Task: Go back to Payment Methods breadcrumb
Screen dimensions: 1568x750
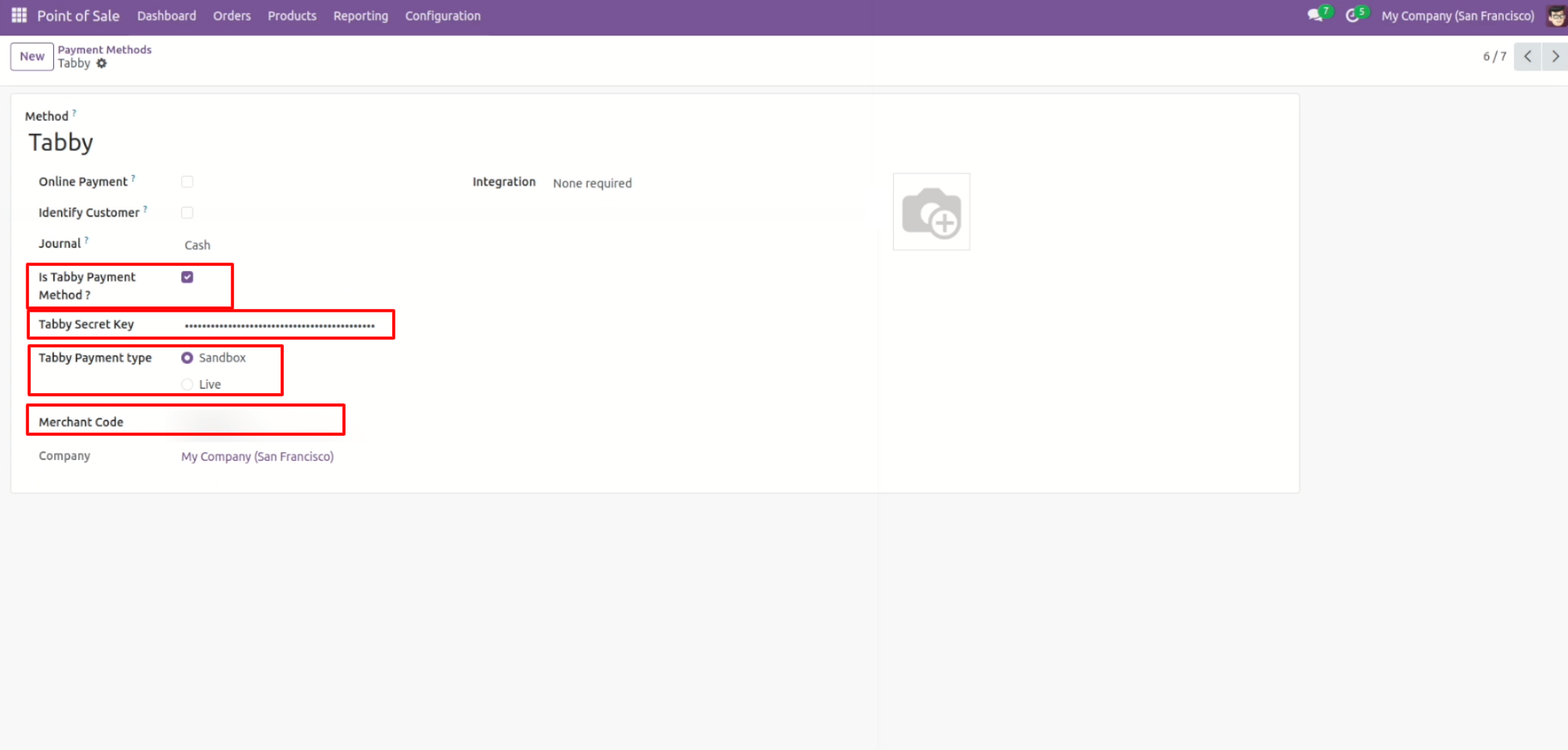Action: [105, 50]
